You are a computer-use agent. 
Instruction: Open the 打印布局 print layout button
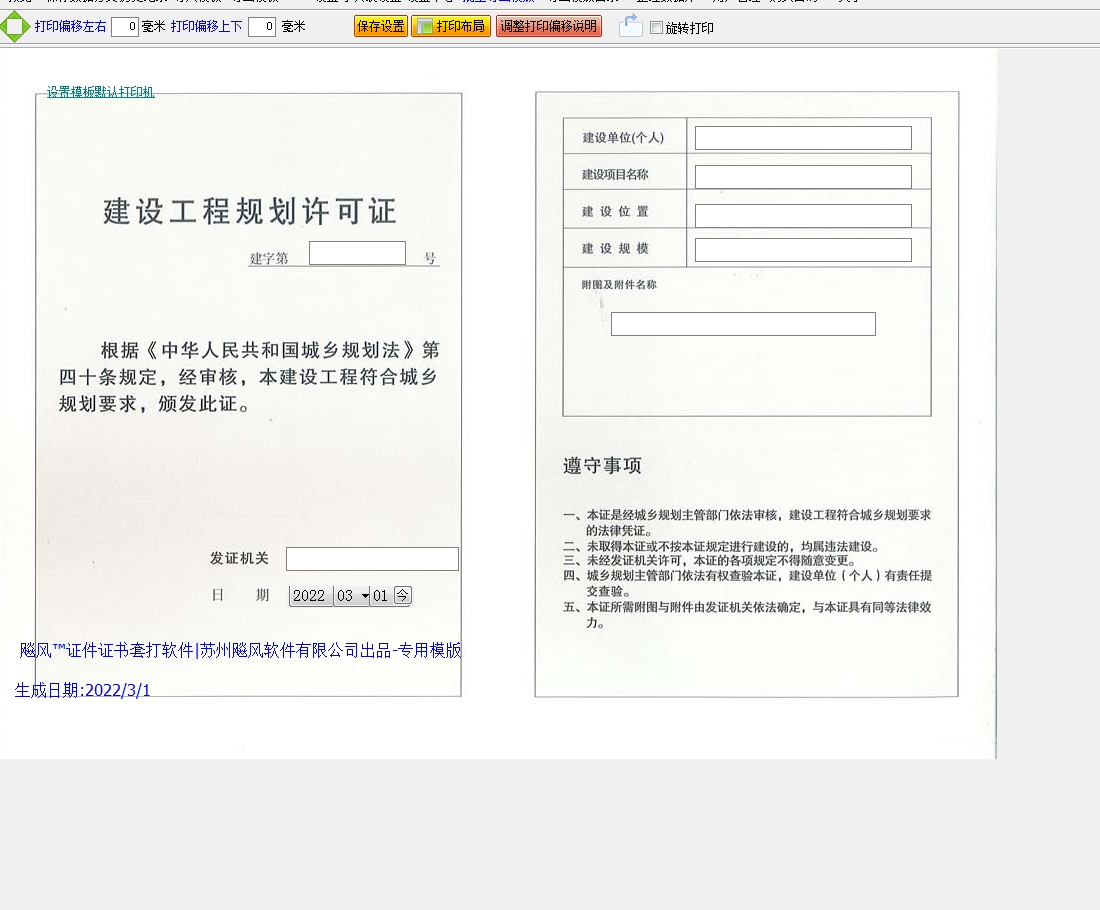[451, 27]
